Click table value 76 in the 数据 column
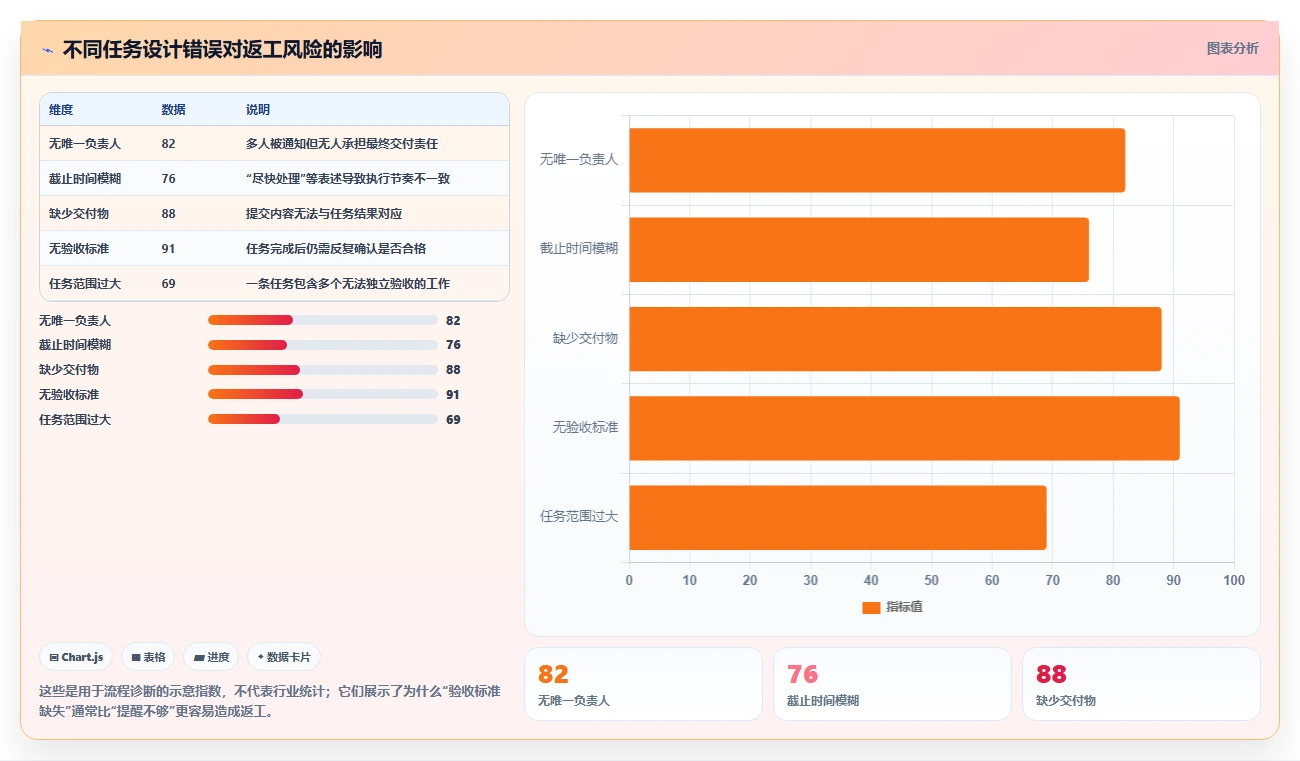Viewport: 1300px width, 761px height. (x=168, y=179)
